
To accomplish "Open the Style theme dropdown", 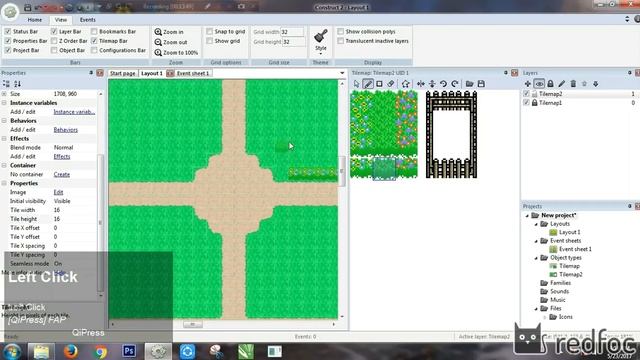I will pos(320,42).
